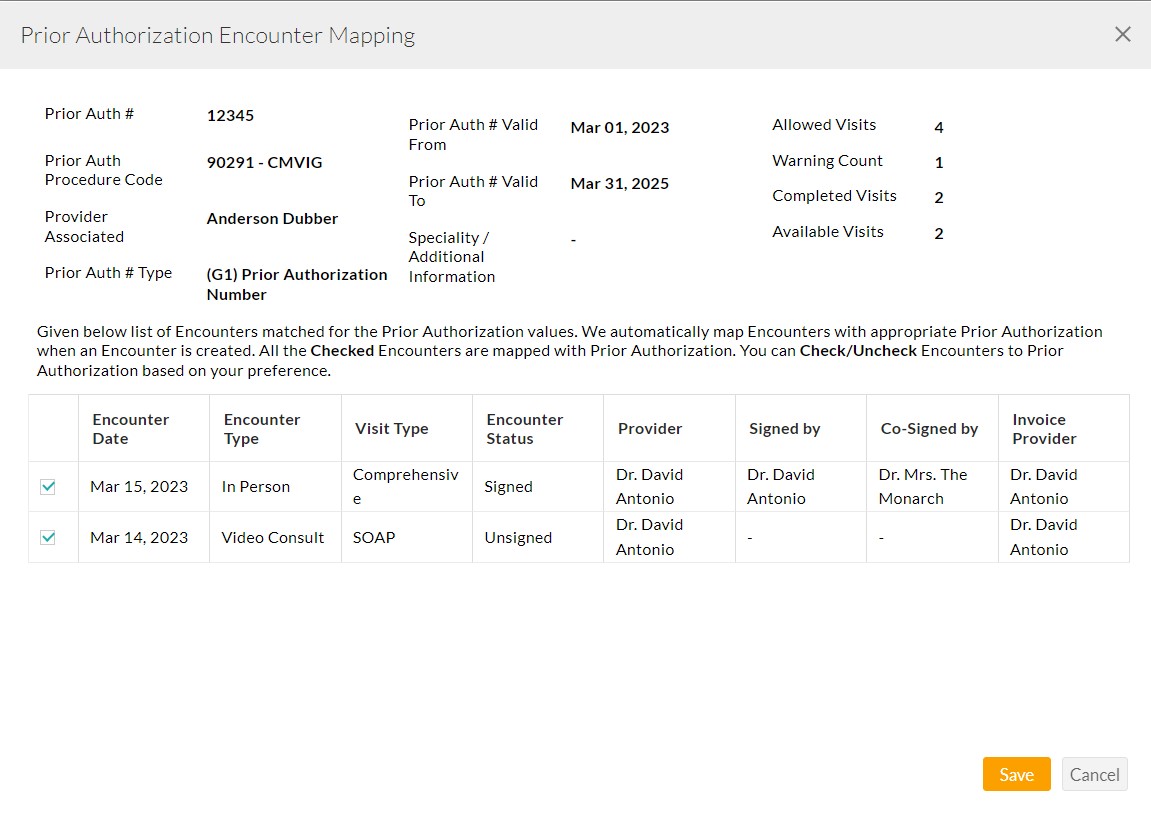Close the Prior Authorization Encounter Mapping dialog
This screenshot has height=818, width=1151.
(1122, 33)
